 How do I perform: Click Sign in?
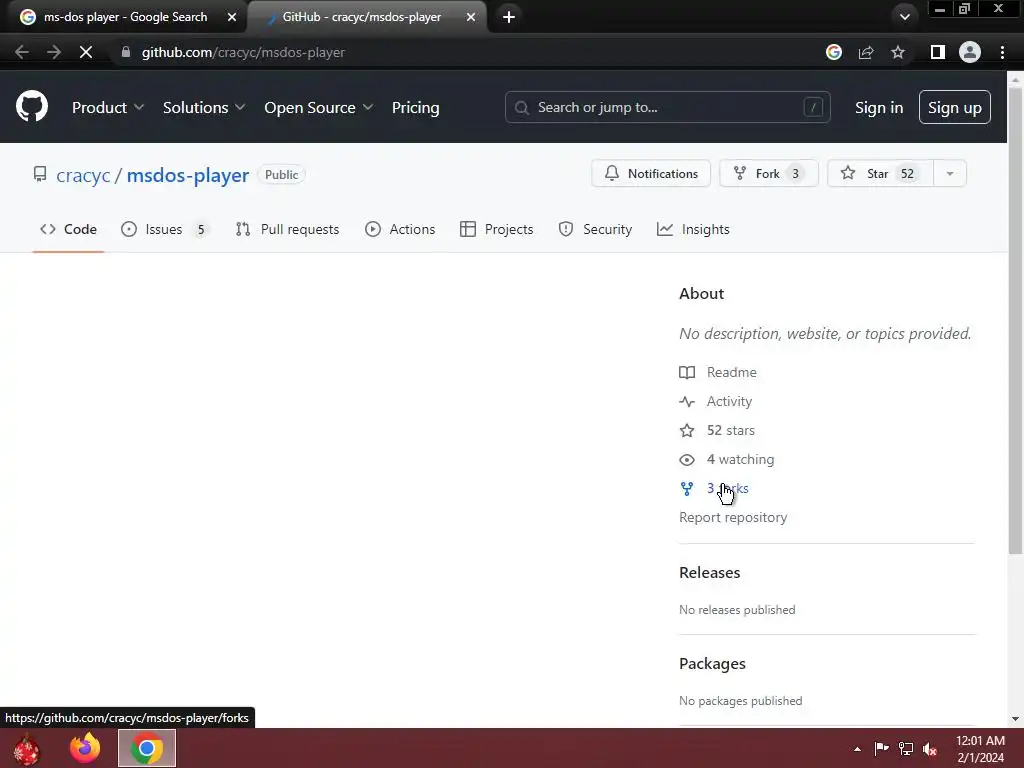tap(879, 108)
